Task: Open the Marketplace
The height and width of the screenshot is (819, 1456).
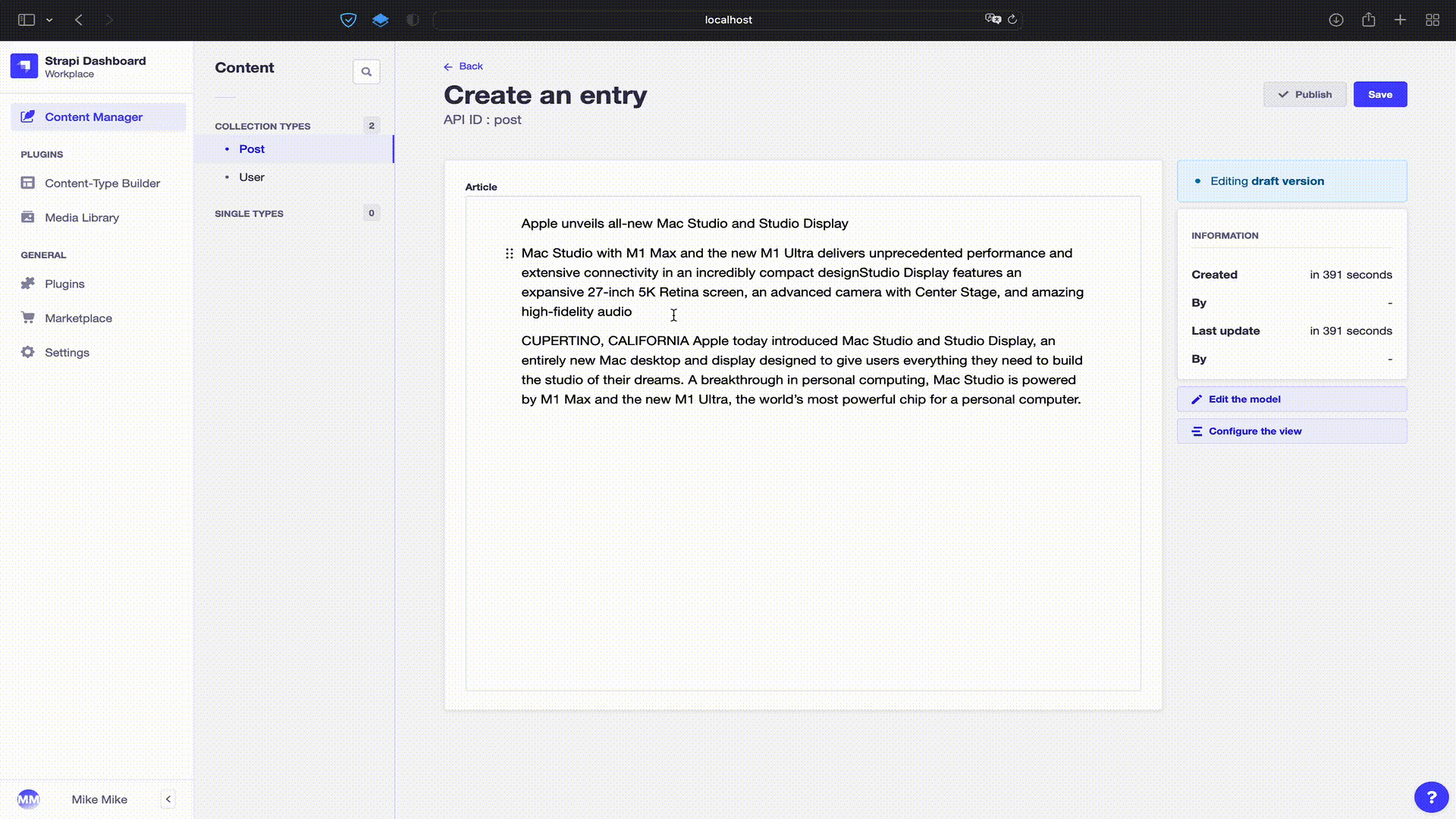Action: [78, 318]
